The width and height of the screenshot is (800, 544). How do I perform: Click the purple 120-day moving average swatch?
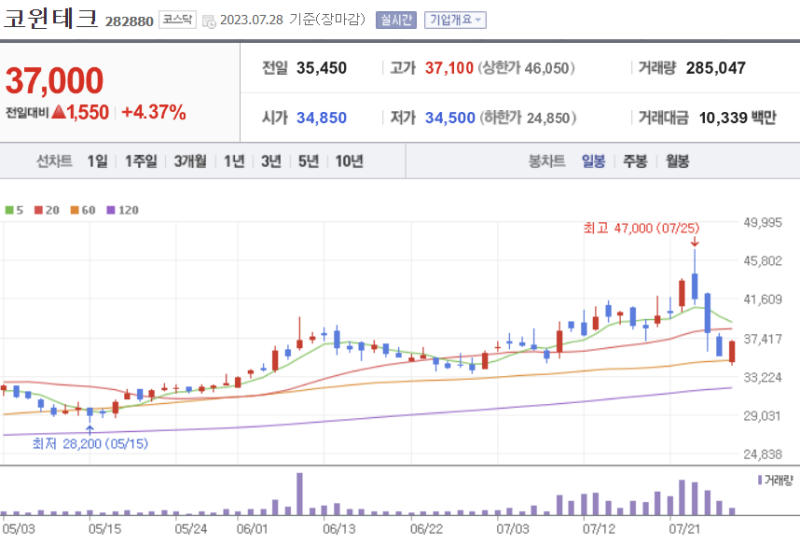tap(111, 210)
